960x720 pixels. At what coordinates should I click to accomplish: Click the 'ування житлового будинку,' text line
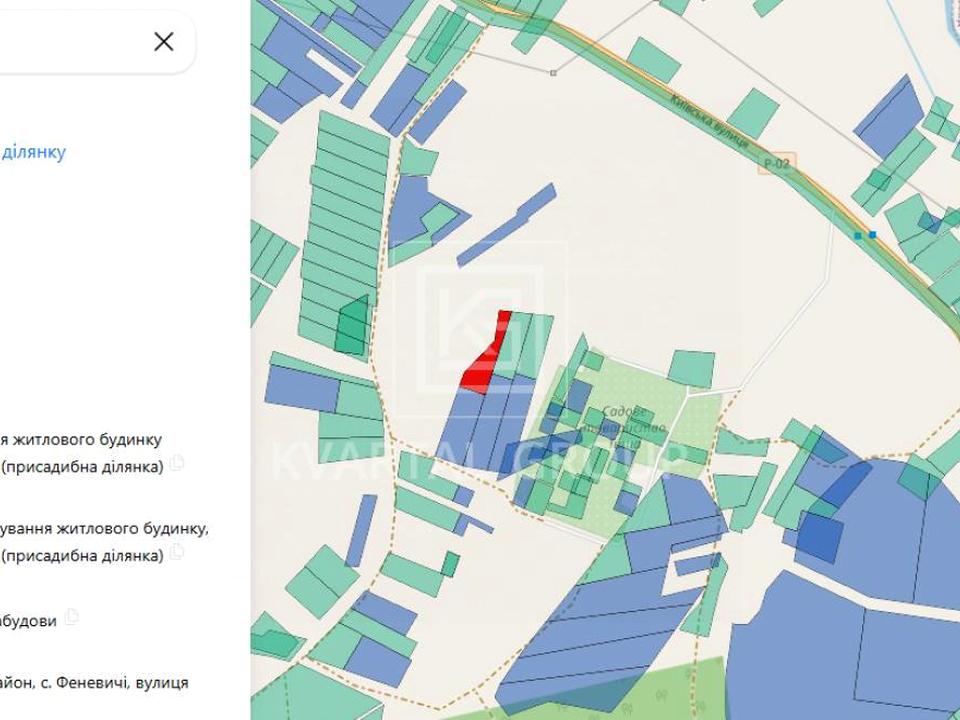coord(105,528)
